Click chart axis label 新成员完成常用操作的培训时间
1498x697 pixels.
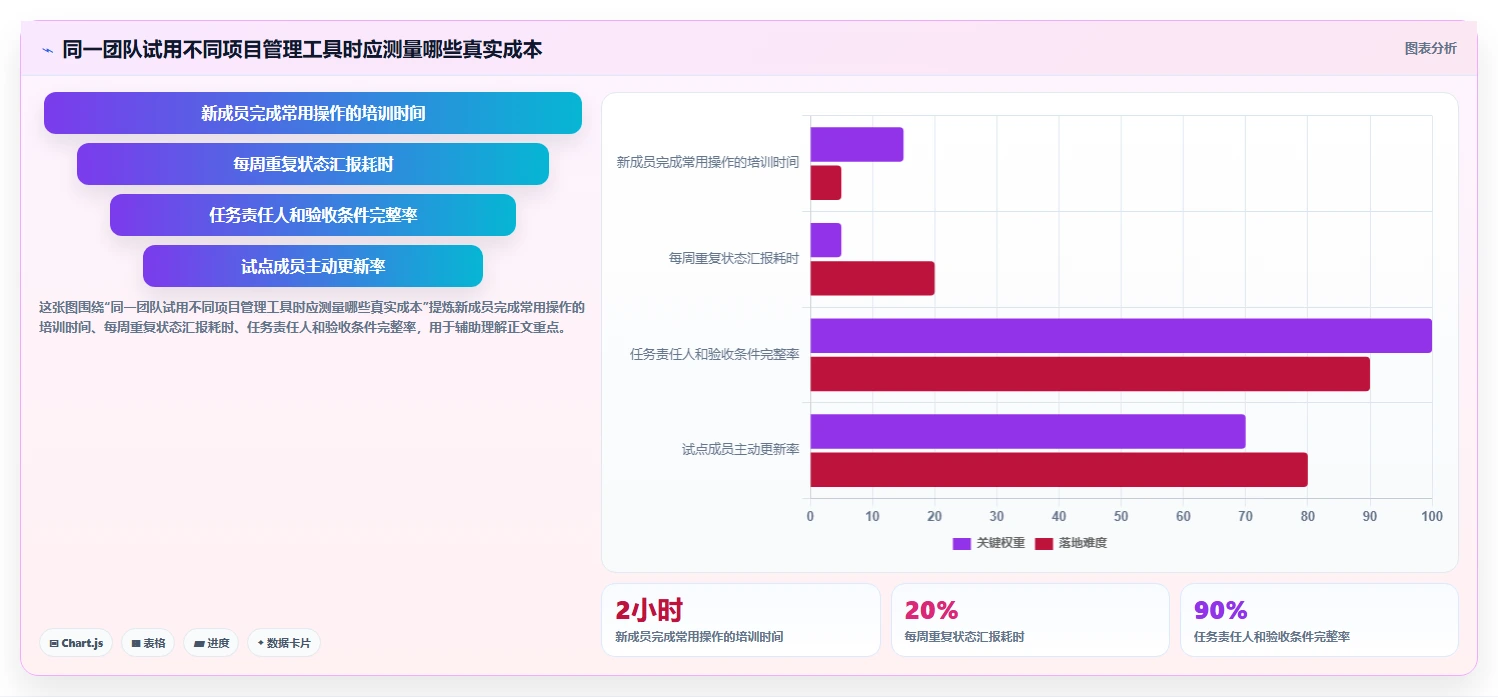tap(708, 162)
